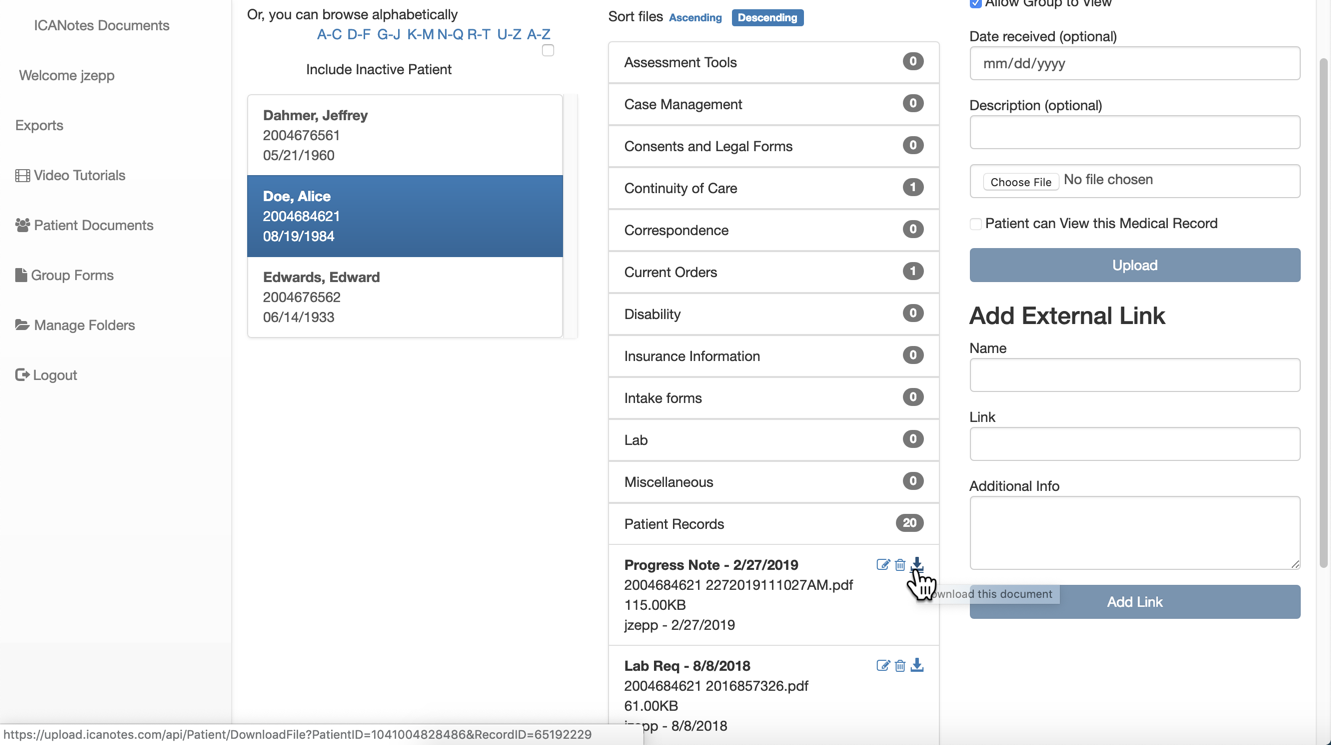
Task: Open Video Tutorials from the sidebar
Action: pyautogui.click(x=79, y=175)
